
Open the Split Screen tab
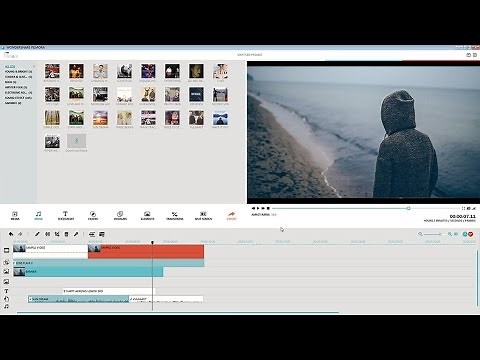(203, 215)
